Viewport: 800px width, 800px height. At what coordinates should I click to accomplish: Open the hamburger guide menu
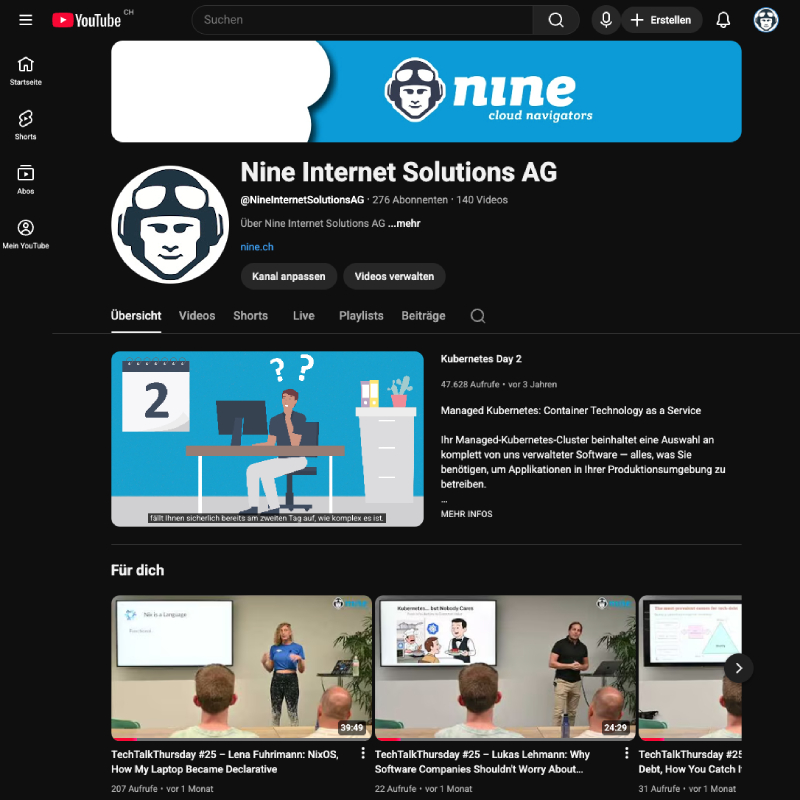26,20
